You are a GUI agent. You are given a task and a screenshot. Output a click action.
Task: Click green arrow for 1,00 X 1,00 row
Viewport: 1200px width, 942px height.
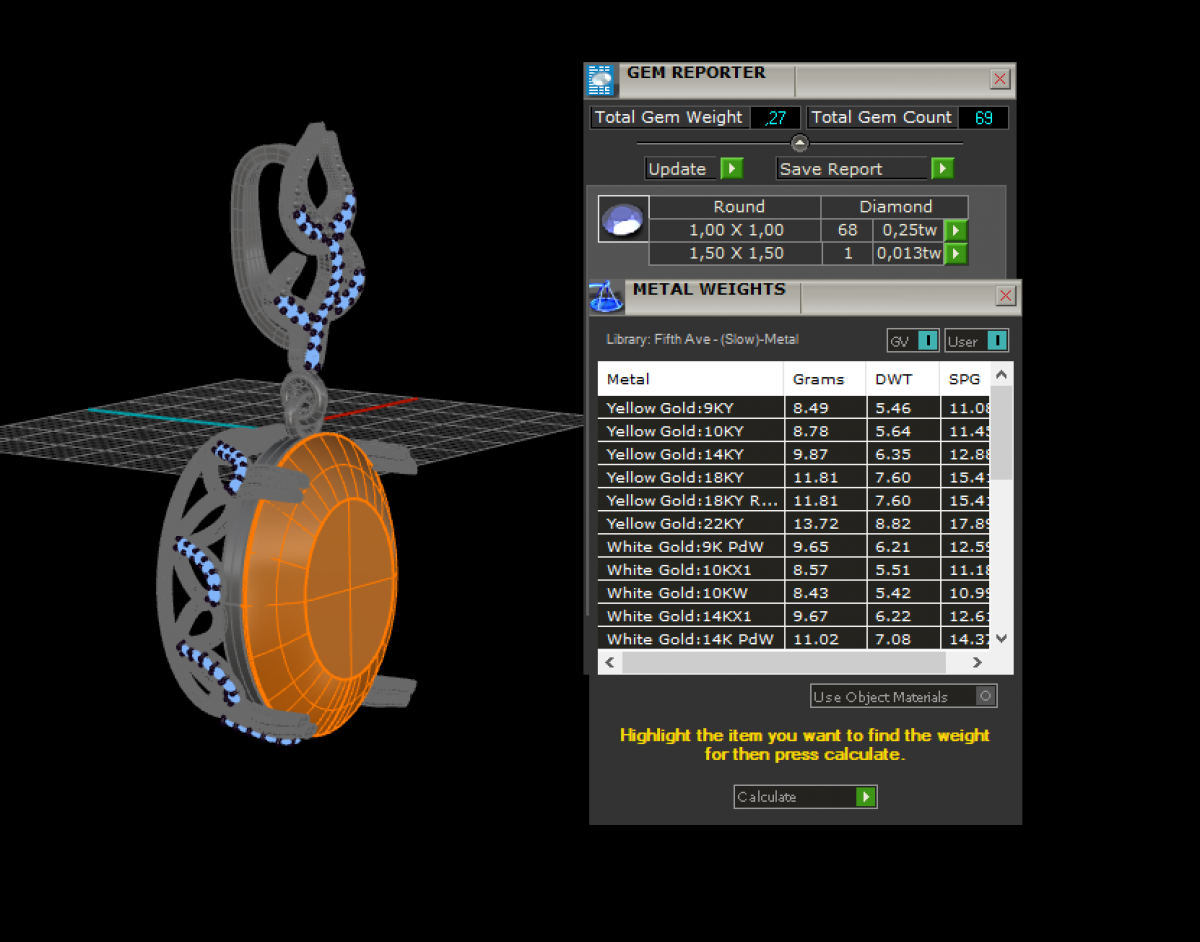[956, 231]
